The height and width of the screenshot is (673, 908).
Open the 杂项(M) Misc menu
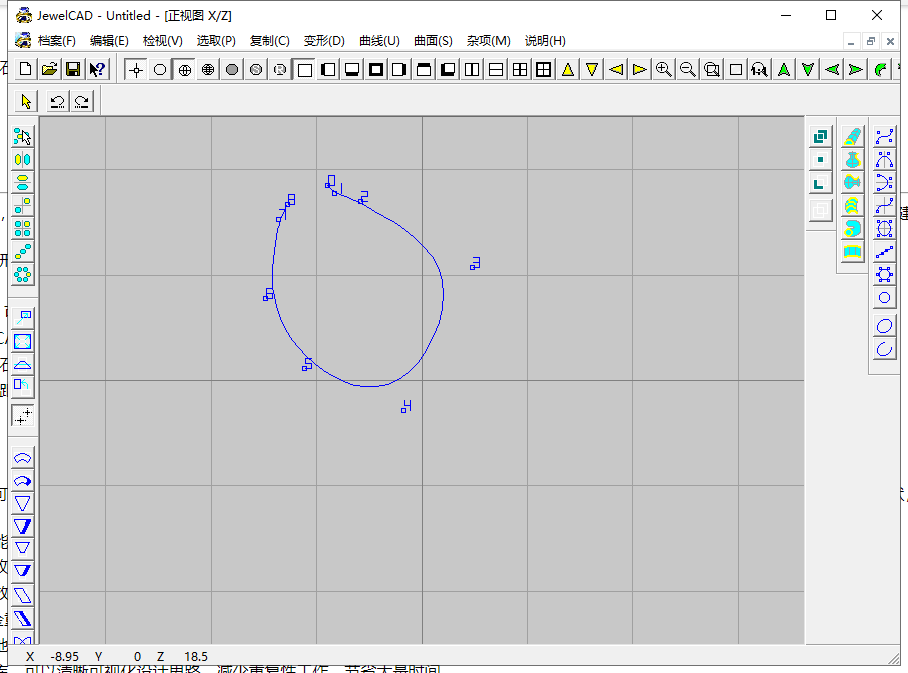pos(489,41)
